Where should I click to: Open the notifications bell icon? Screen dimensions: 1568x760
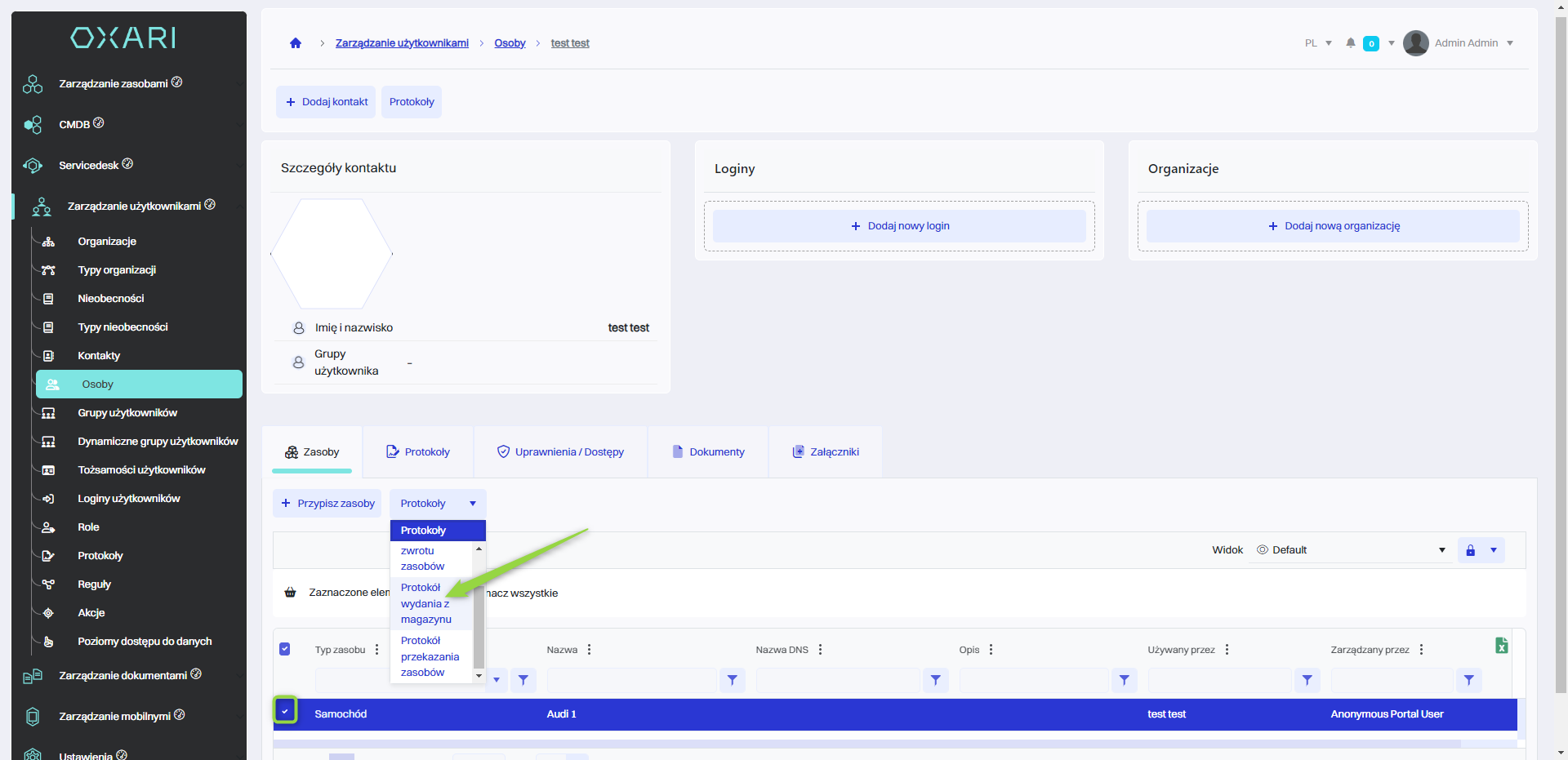[1351, 43]
